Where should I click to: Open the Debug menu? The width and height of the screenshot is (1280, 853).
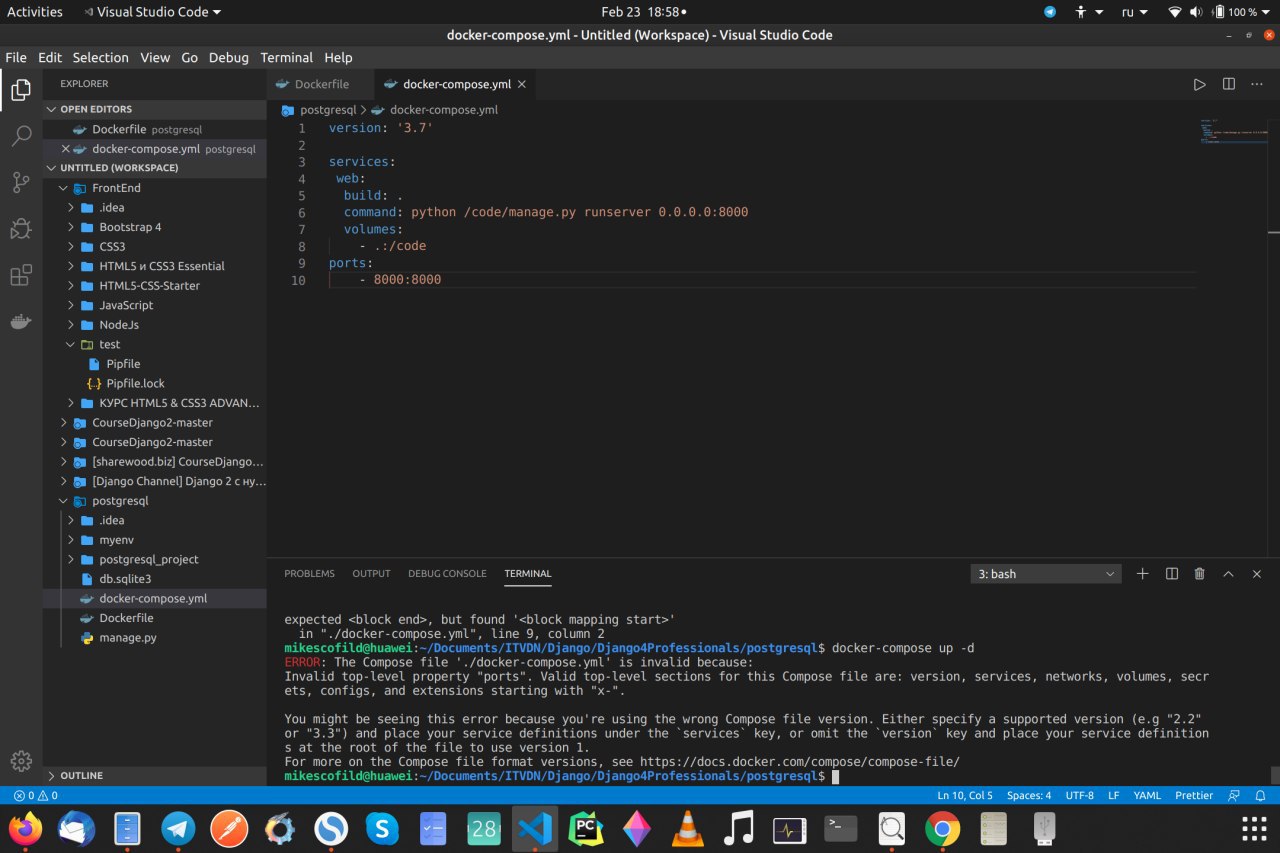228,57
